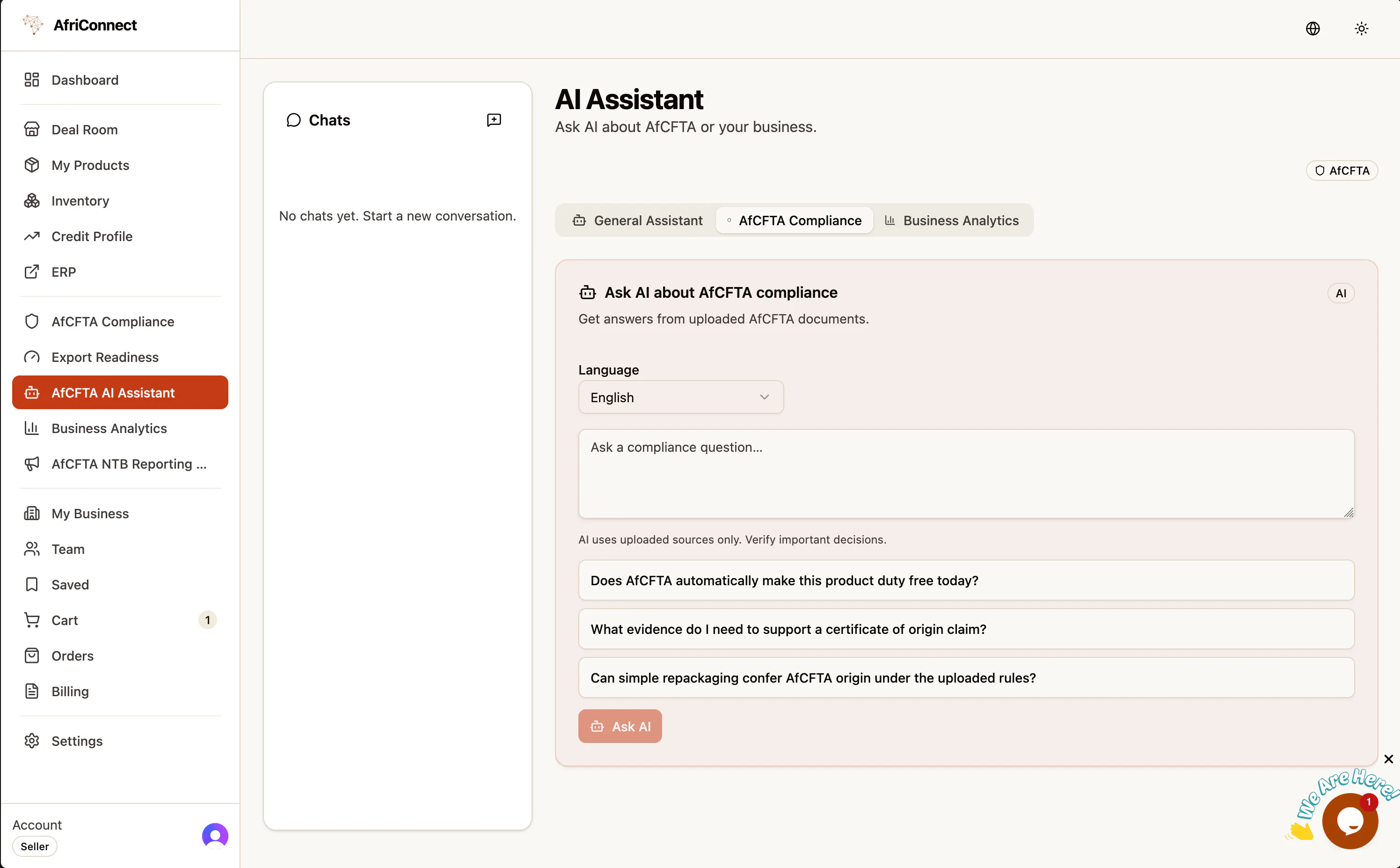The height and width of the screenshot is (868, 1400).
Task: Dismiss the We Are Here chat popup
Action: coord(1388,759)
